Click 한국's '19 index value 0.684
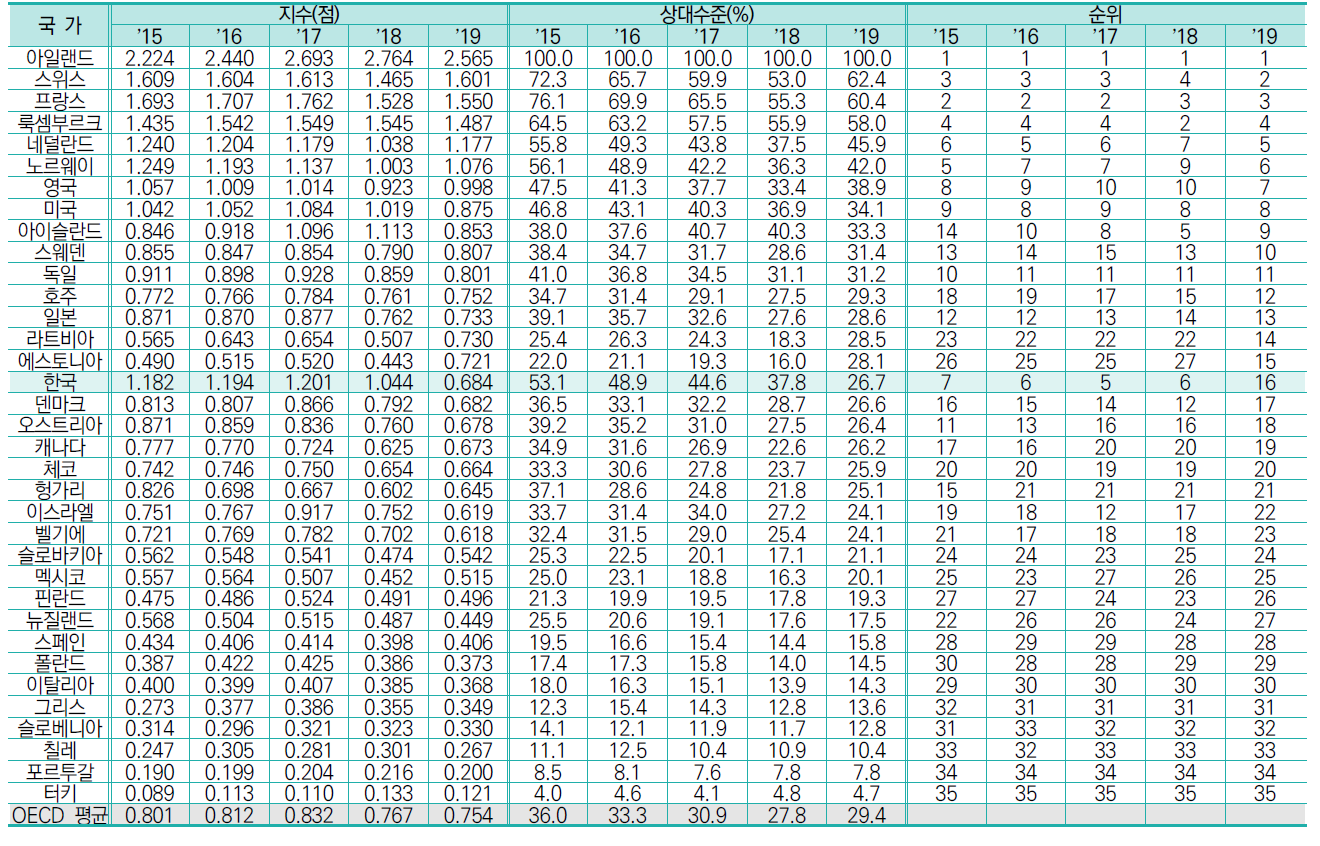This screenshot has height=846, width=1320. click(468, 380)
